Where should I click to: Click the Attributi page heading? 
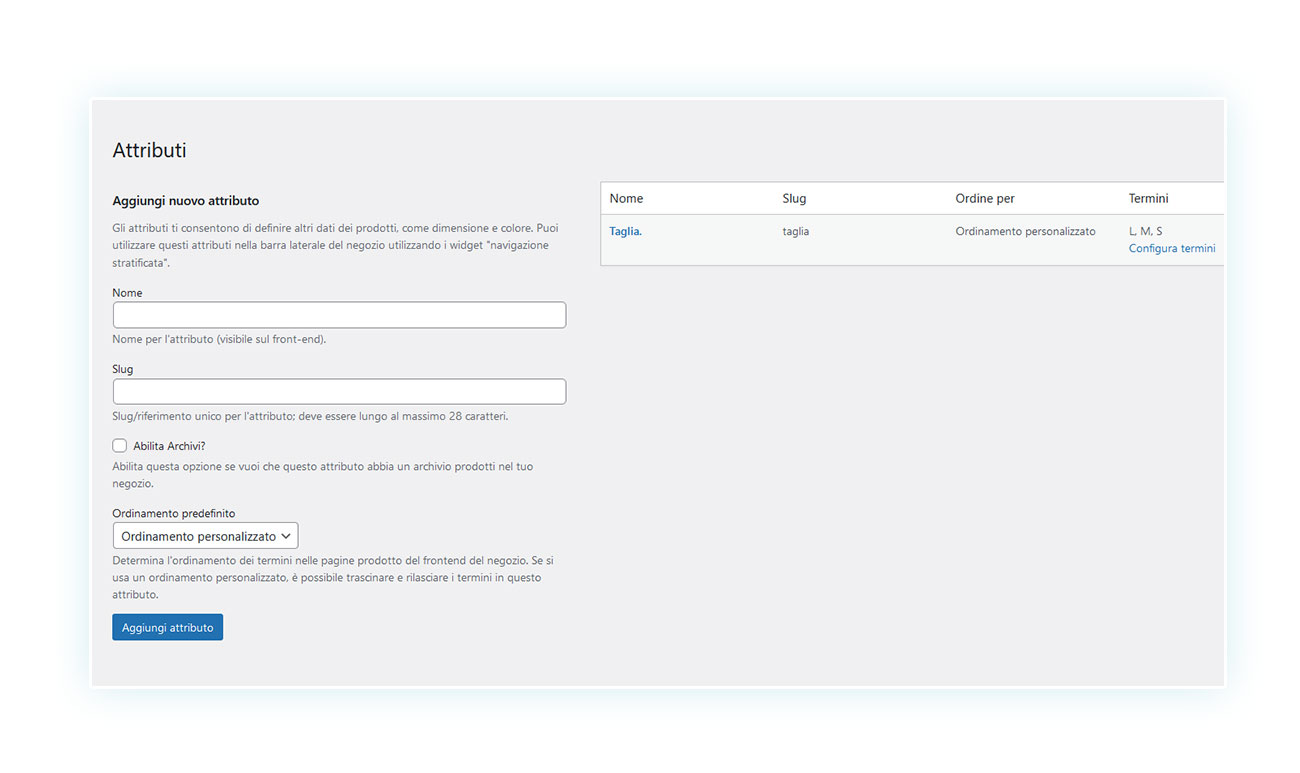click(x=149, y=150)
